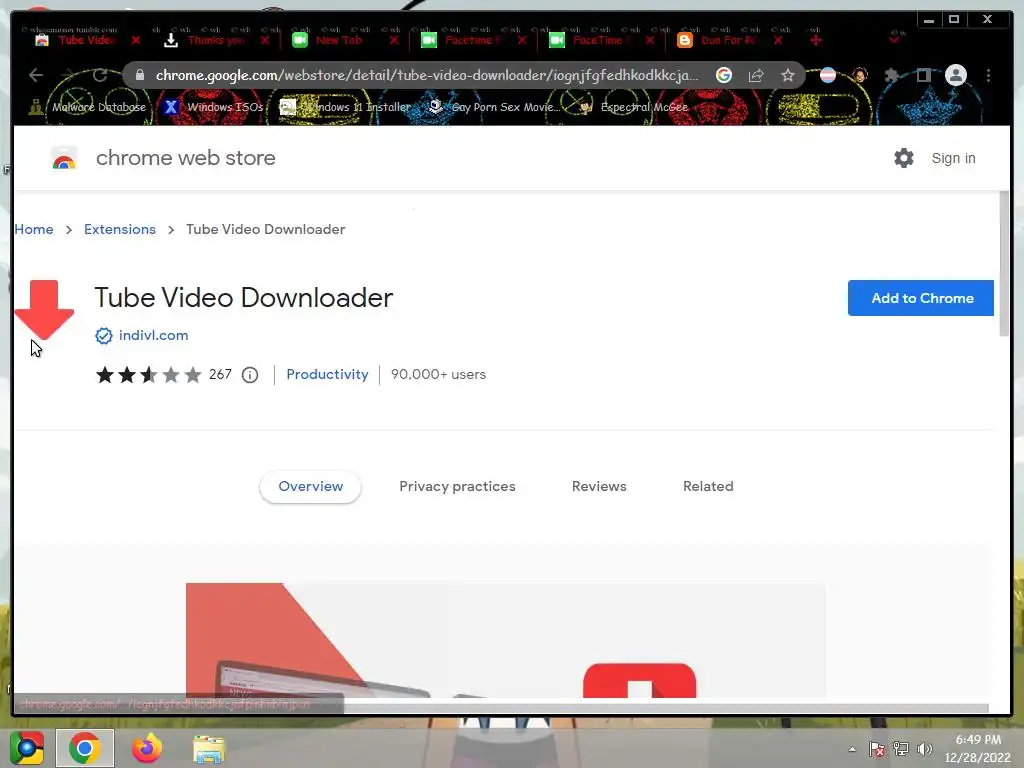
Task: Open File Explorer from the taskbar
Action: coord(209,749)
